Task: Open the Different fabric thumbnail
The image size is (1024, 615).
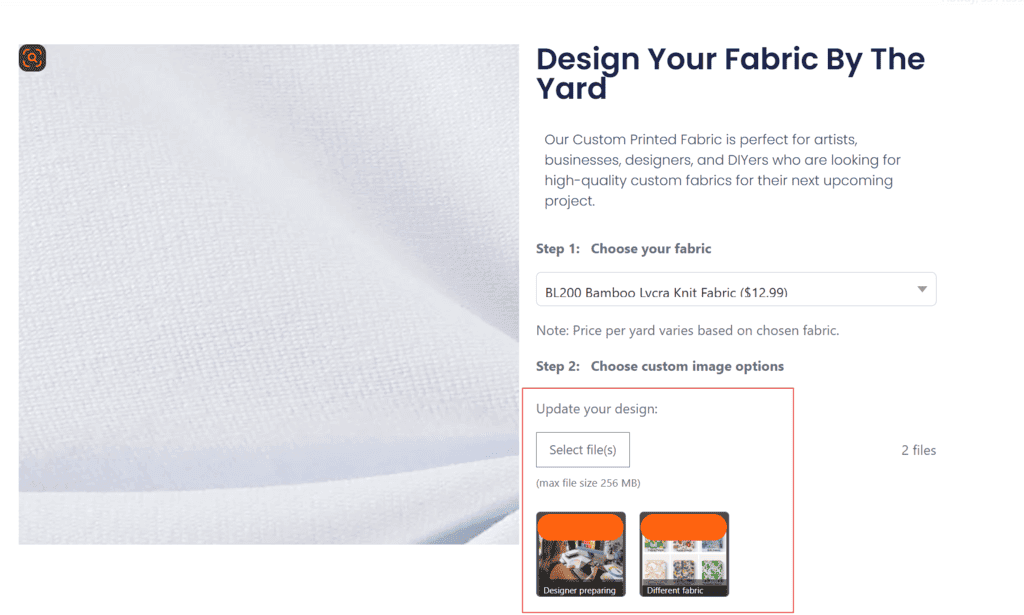Action: click(684, 554)
